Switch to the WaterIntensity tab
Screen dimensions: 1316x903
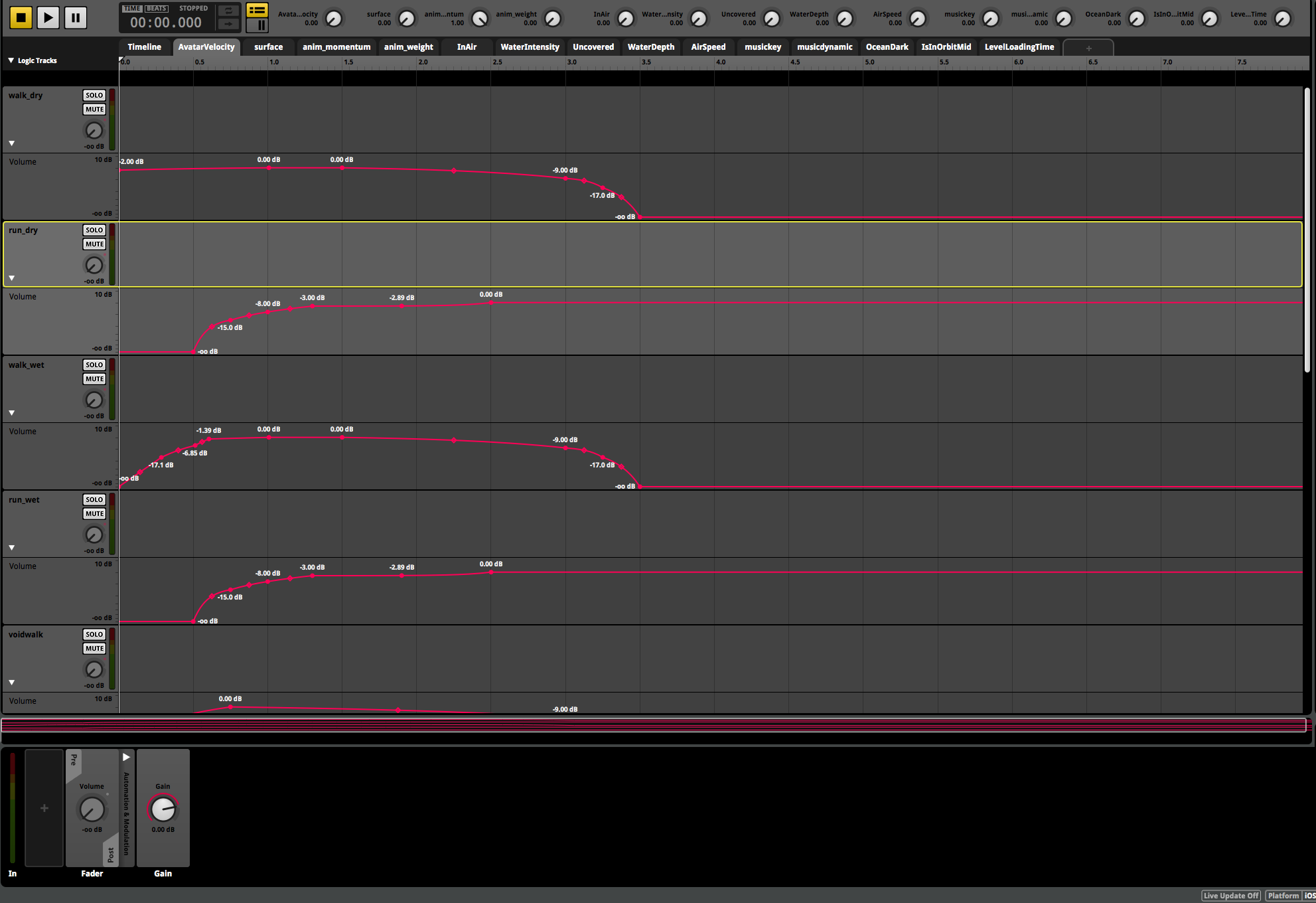530,47
